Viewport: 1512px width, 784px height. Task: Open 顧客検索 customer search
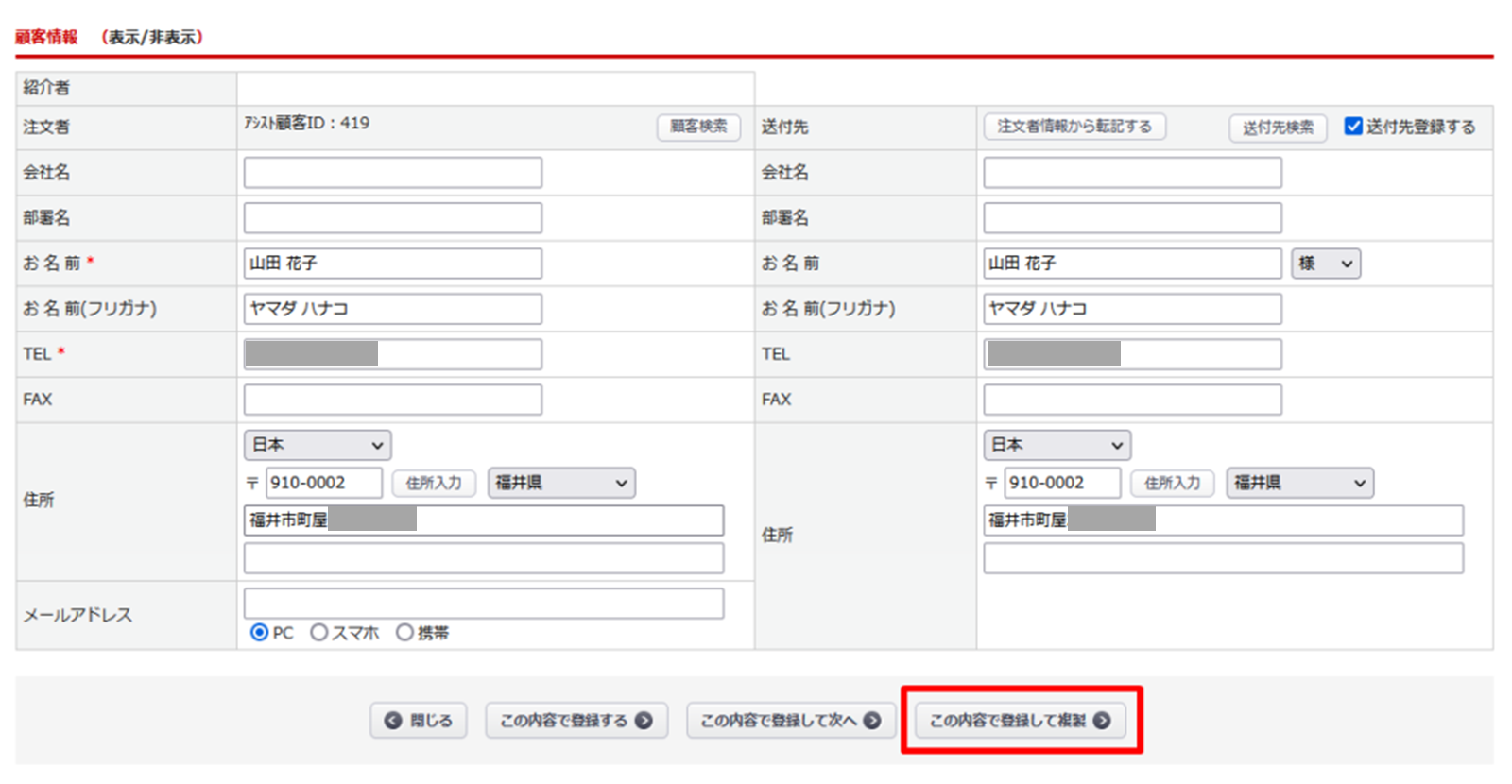(x=698, y=127)
